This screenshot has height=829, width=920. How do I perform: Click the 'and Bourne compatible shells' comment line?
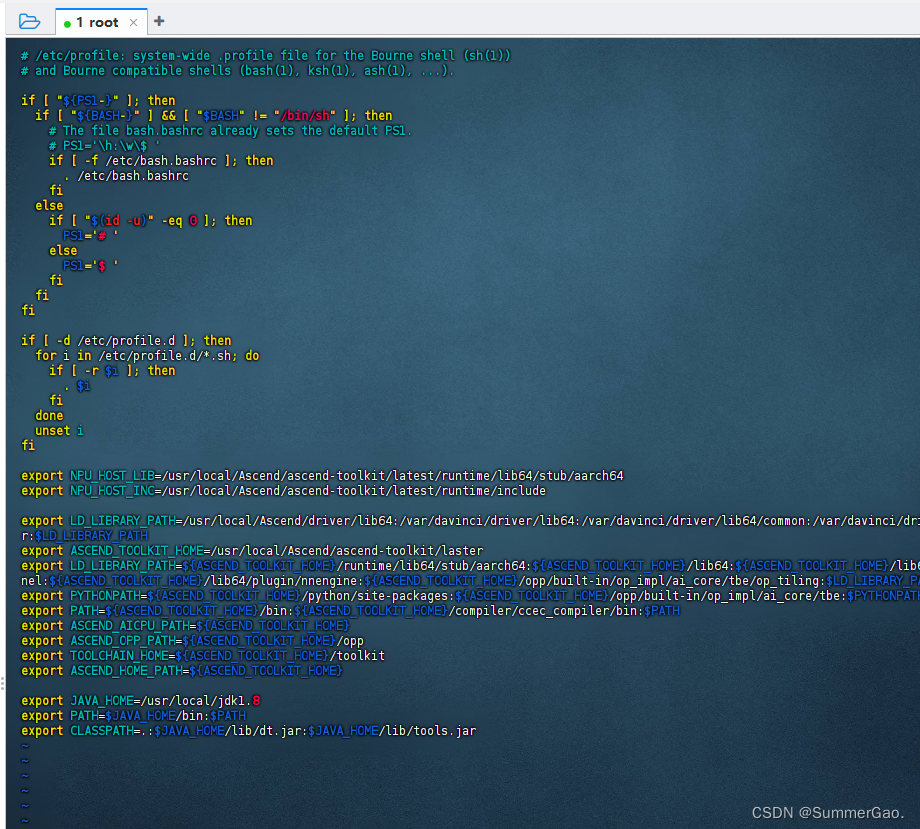[238, 71]
